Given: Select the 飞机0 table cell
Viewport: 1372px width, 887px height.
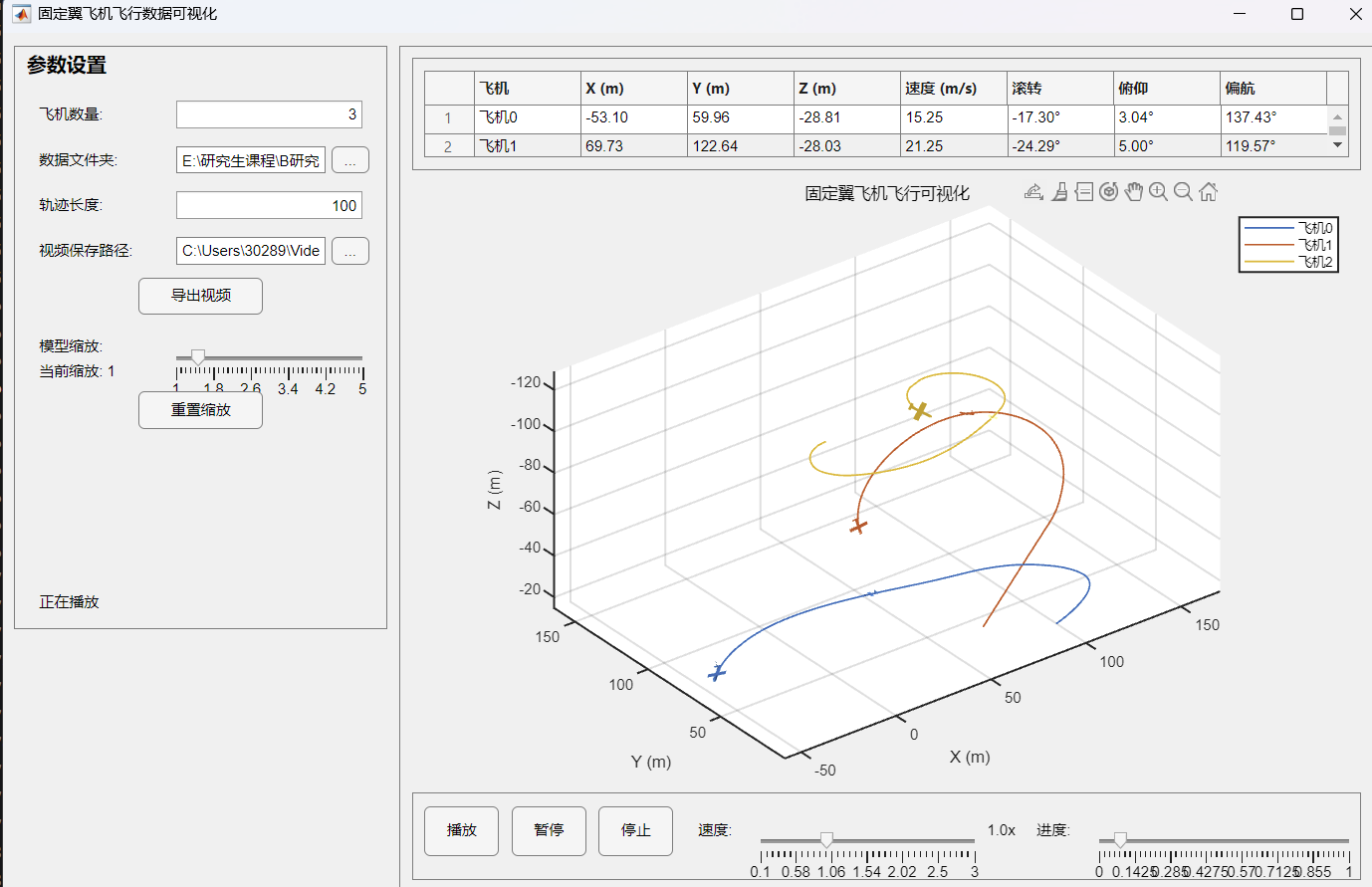Looking at the screenshot, I should pyautogui.click(x=528, y=117).
